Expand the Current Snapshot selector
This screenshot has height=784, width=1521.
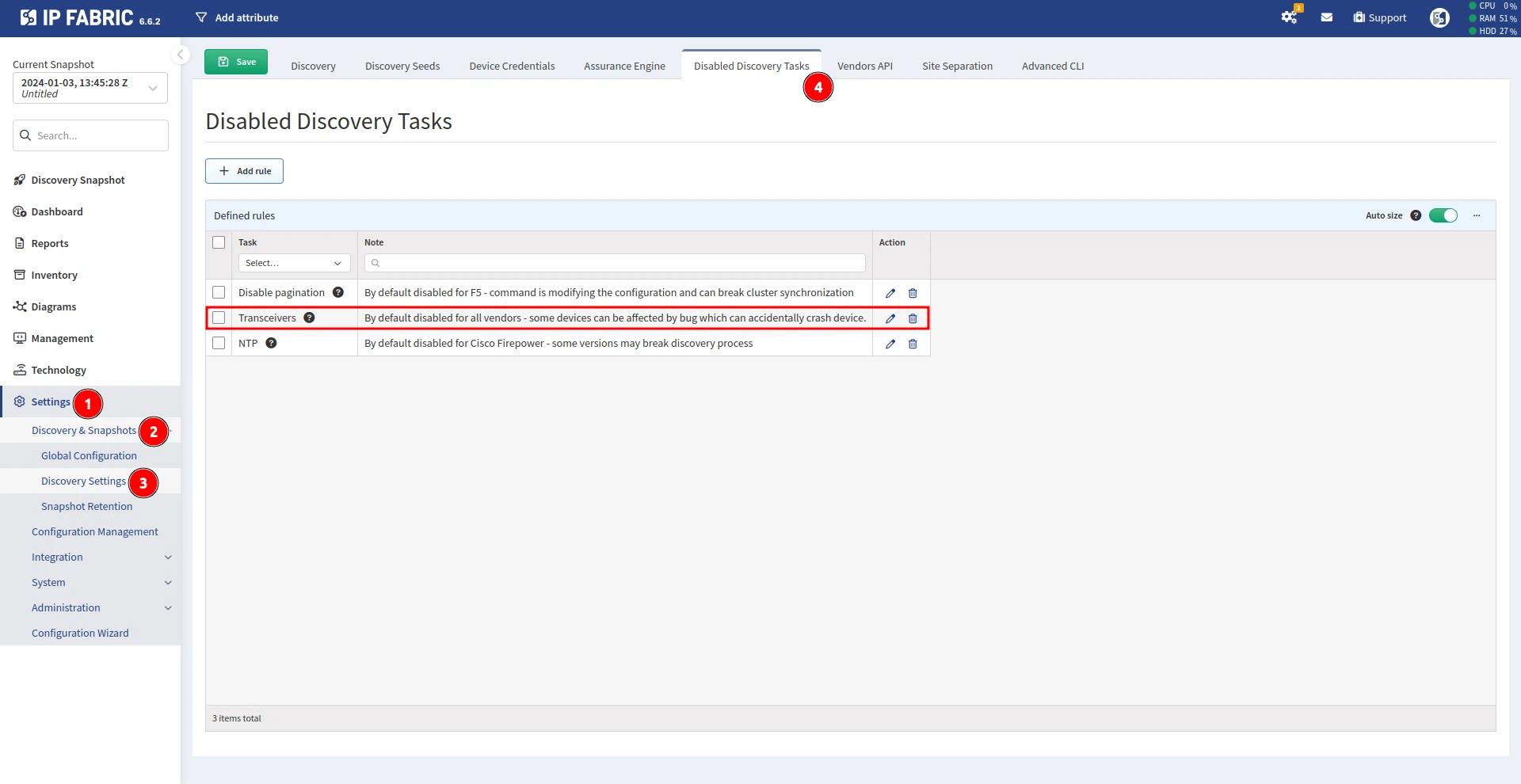(x=90, y=88)
